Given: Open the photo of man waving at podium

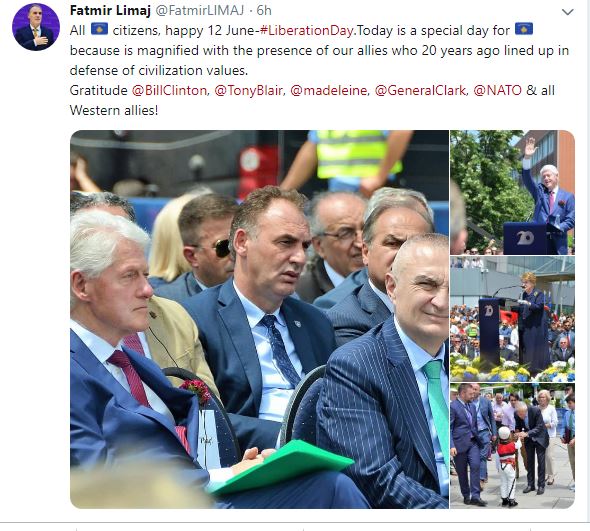Looking at the screenshot, I should click(x=512, y=192).
